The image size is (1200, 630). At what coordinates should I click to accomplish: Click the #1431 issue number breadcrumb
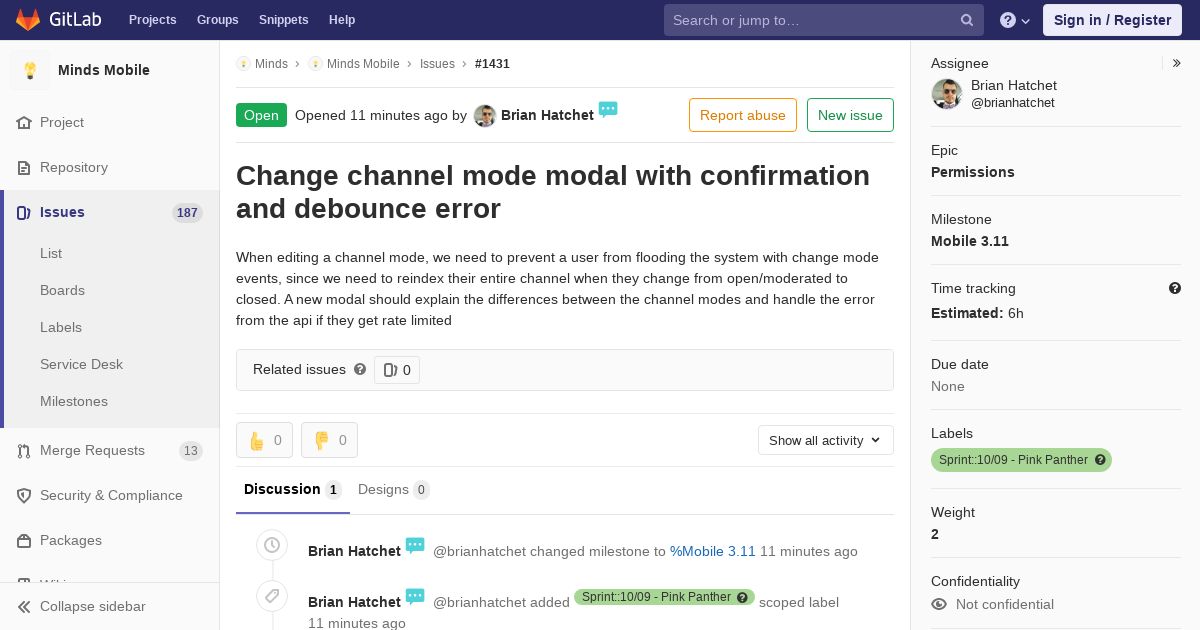[x=492, y=63]
